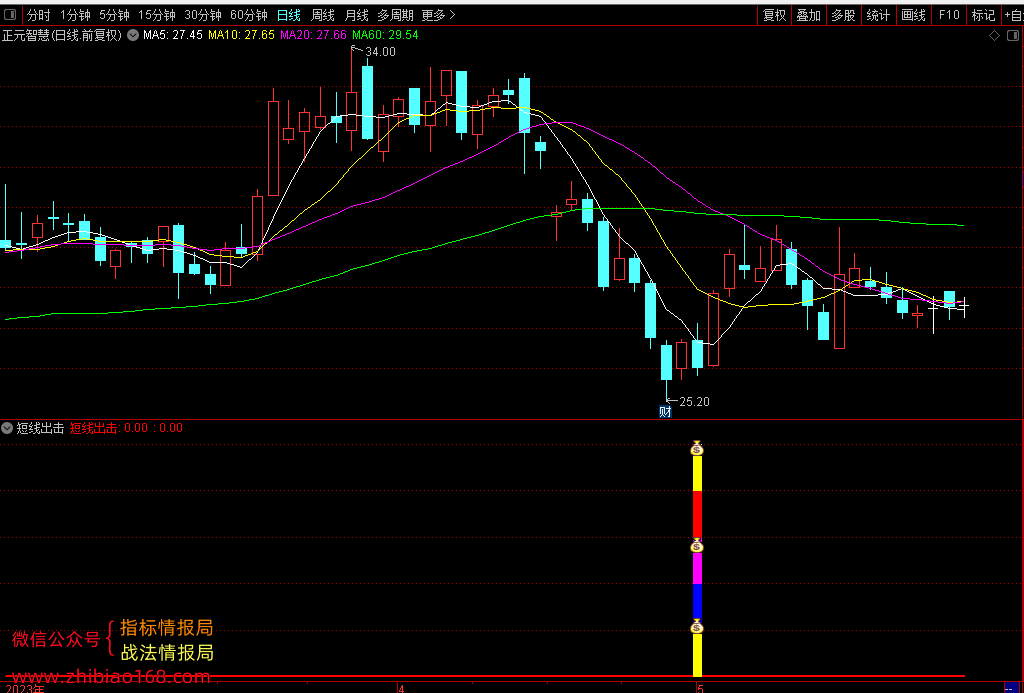Select the 15分钟 period
The height and width of the screenshot is (693, 1024).
pyautogui.click(x=157, y=15)
